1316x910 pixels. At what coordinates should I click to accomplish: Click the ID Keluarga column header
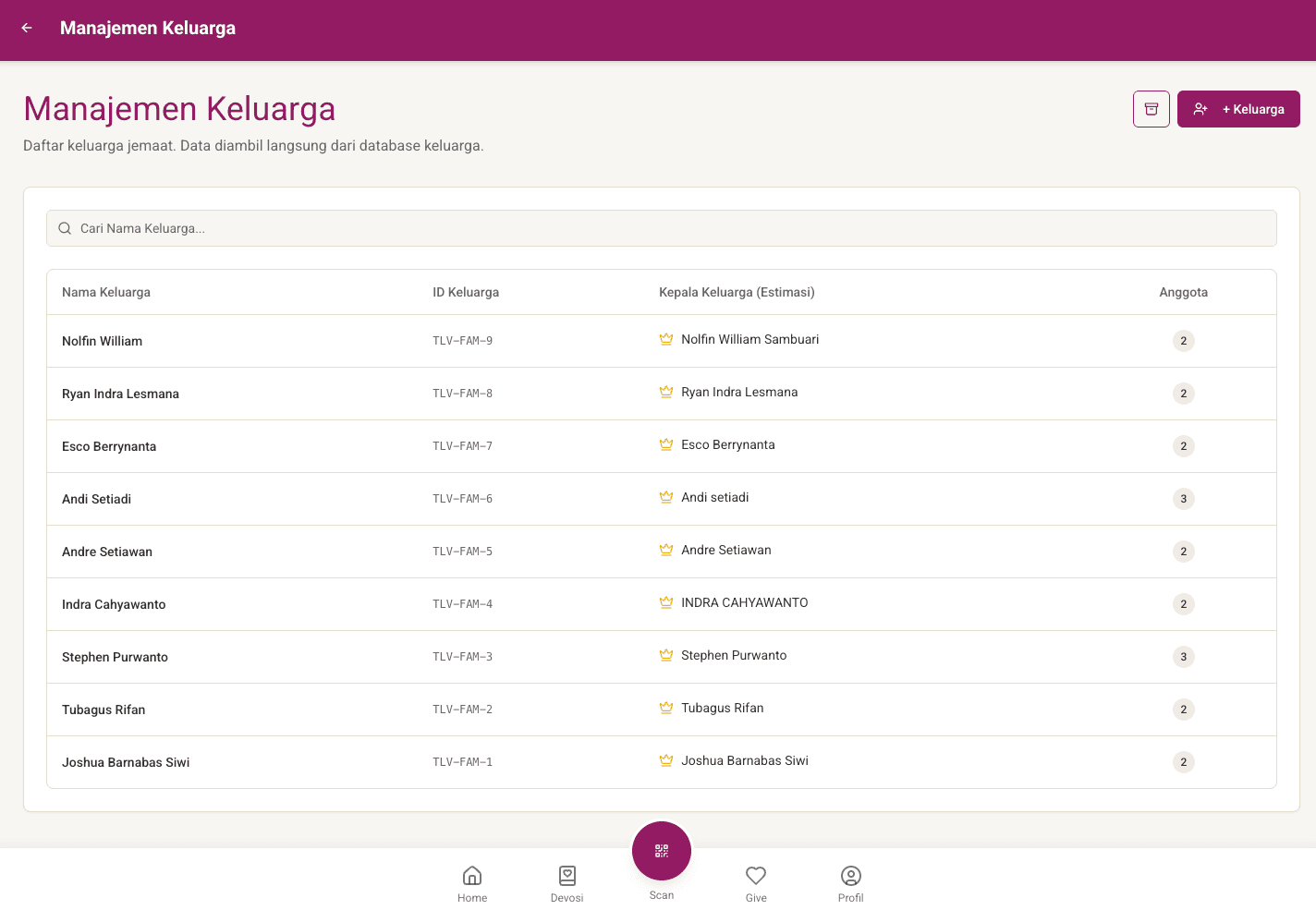(466, 292)
